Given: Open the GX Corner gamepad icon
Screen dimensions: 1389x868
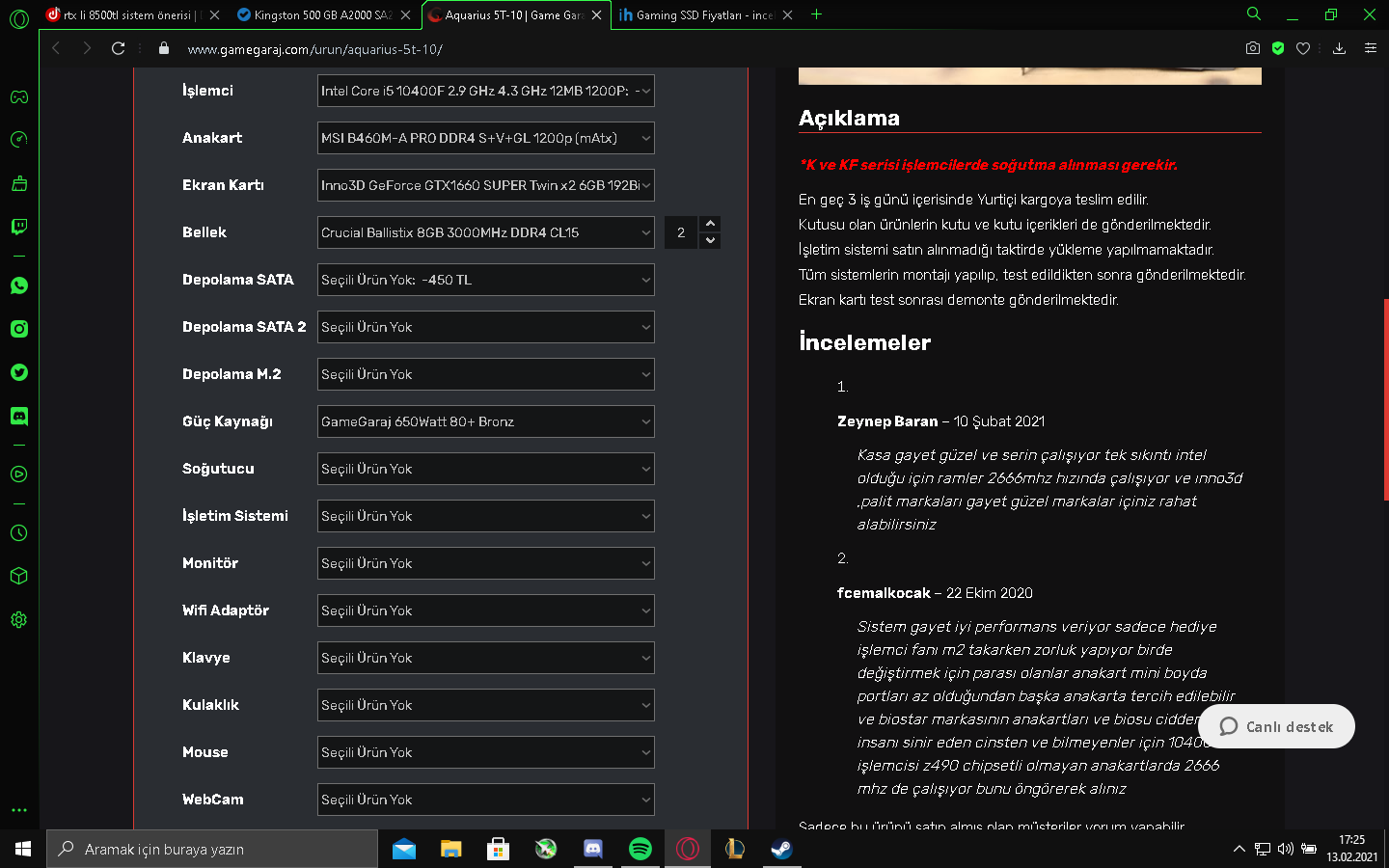Looking at the screenshot, I should click(19, 97).
